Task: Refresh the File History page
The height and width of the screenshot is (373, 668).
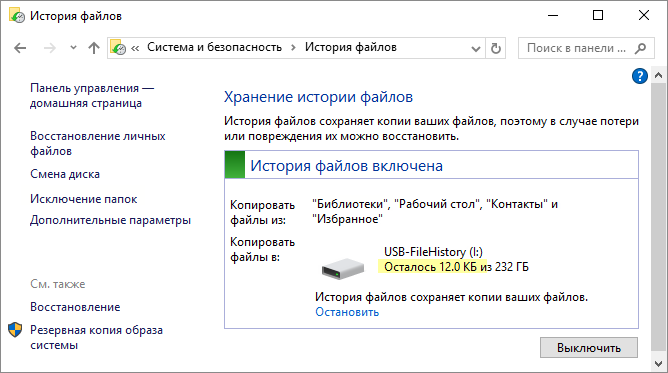Action: tap(495, 48)
